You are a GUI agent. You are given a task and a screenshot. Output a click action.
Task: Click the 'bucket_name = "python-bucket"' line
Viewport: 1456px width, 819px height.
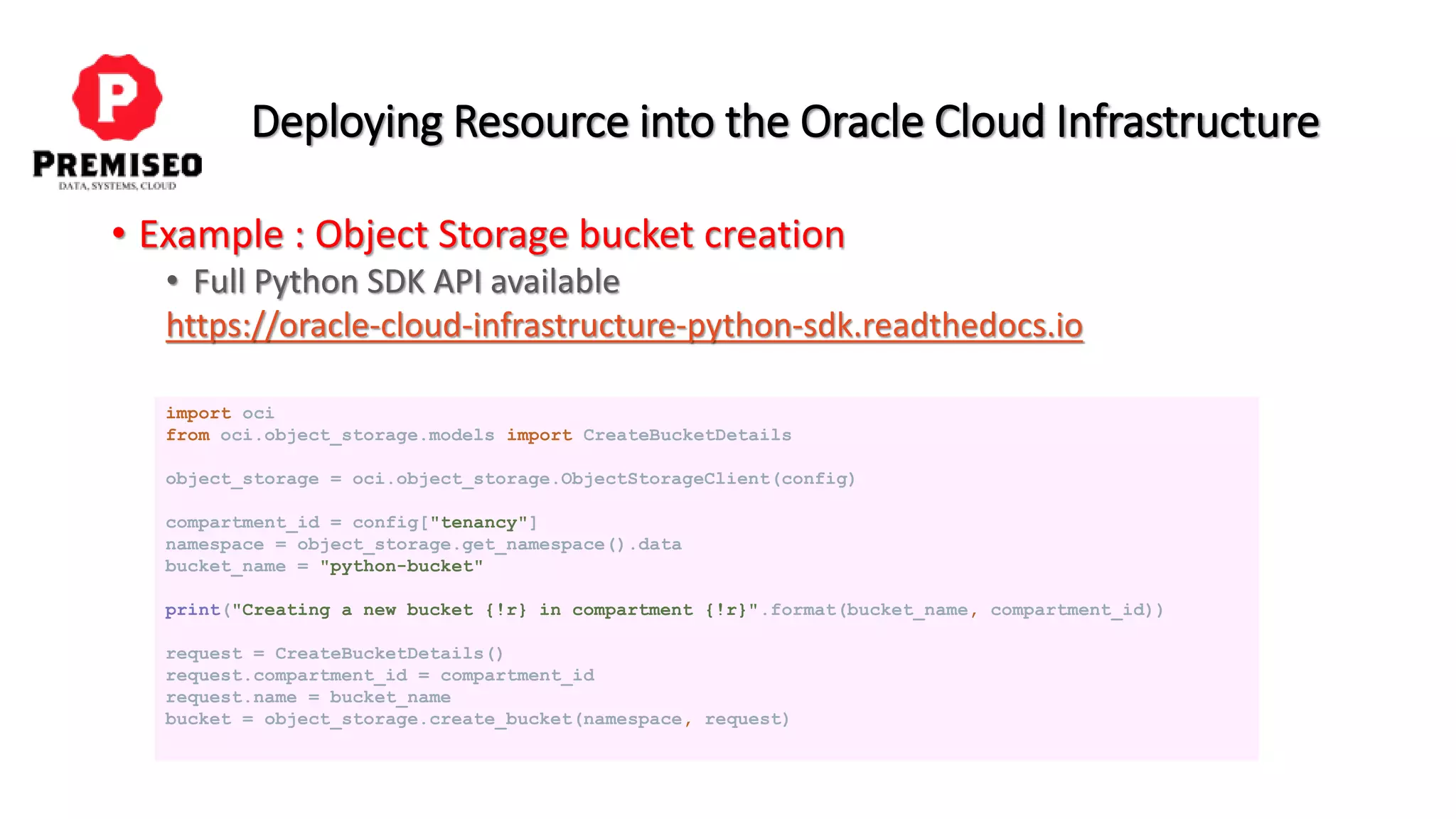pos(324,567)
